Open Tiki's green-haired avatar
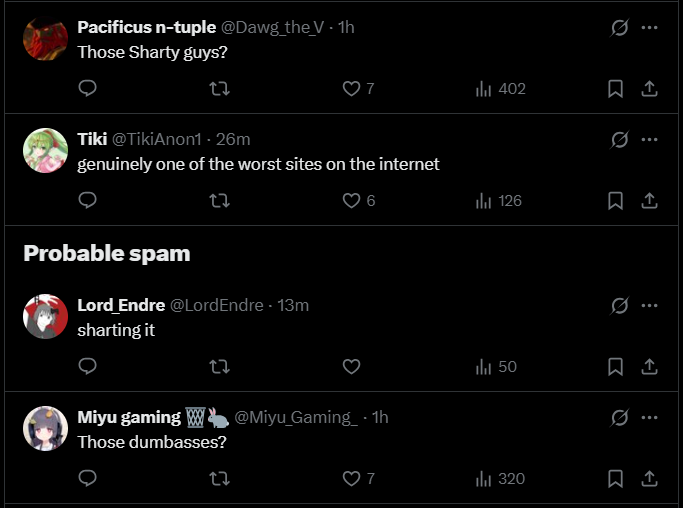Screen dimensions: 683x508 [x=45, y=150]
